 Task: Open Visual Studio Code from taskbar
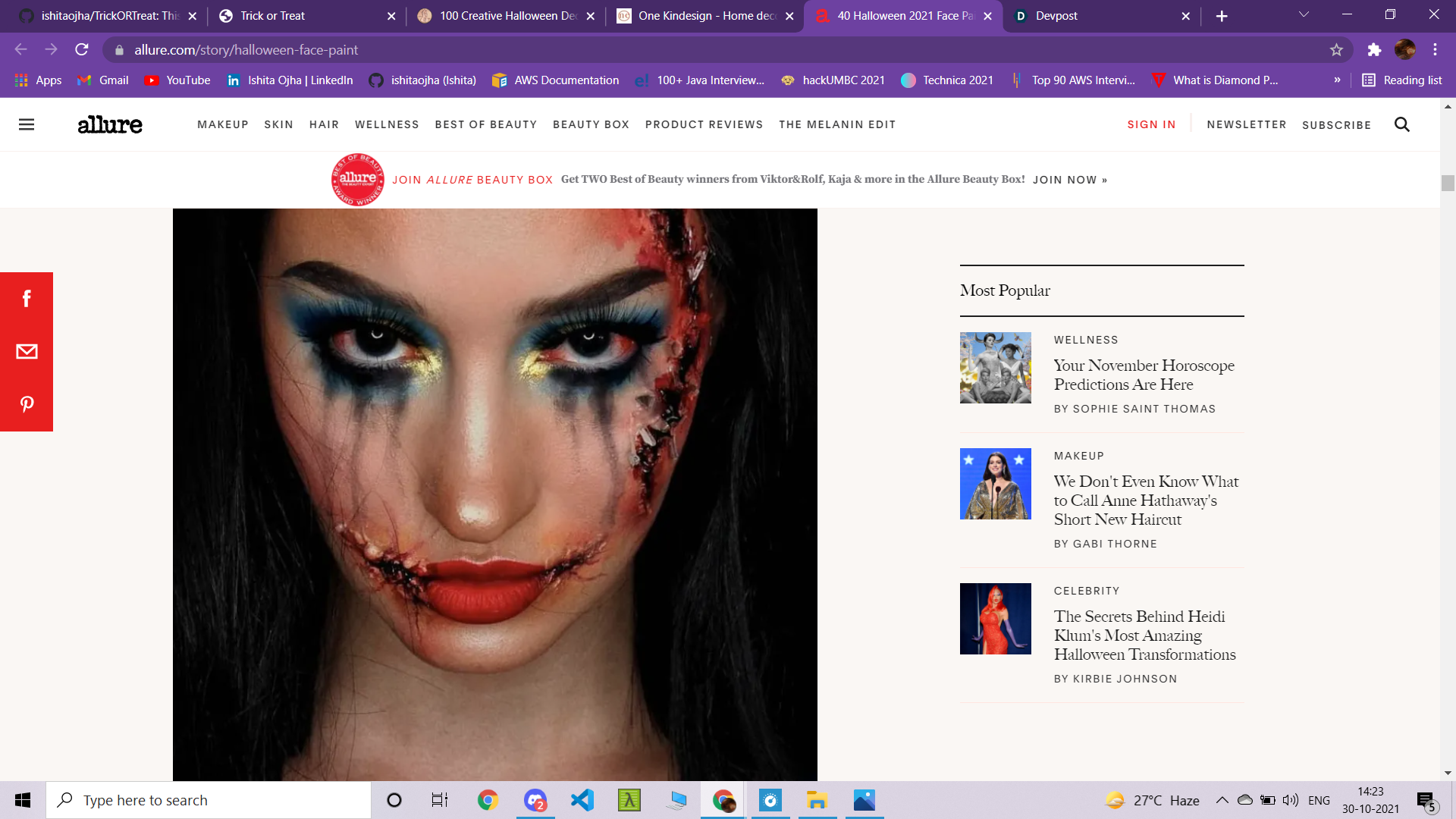[582, 800]
